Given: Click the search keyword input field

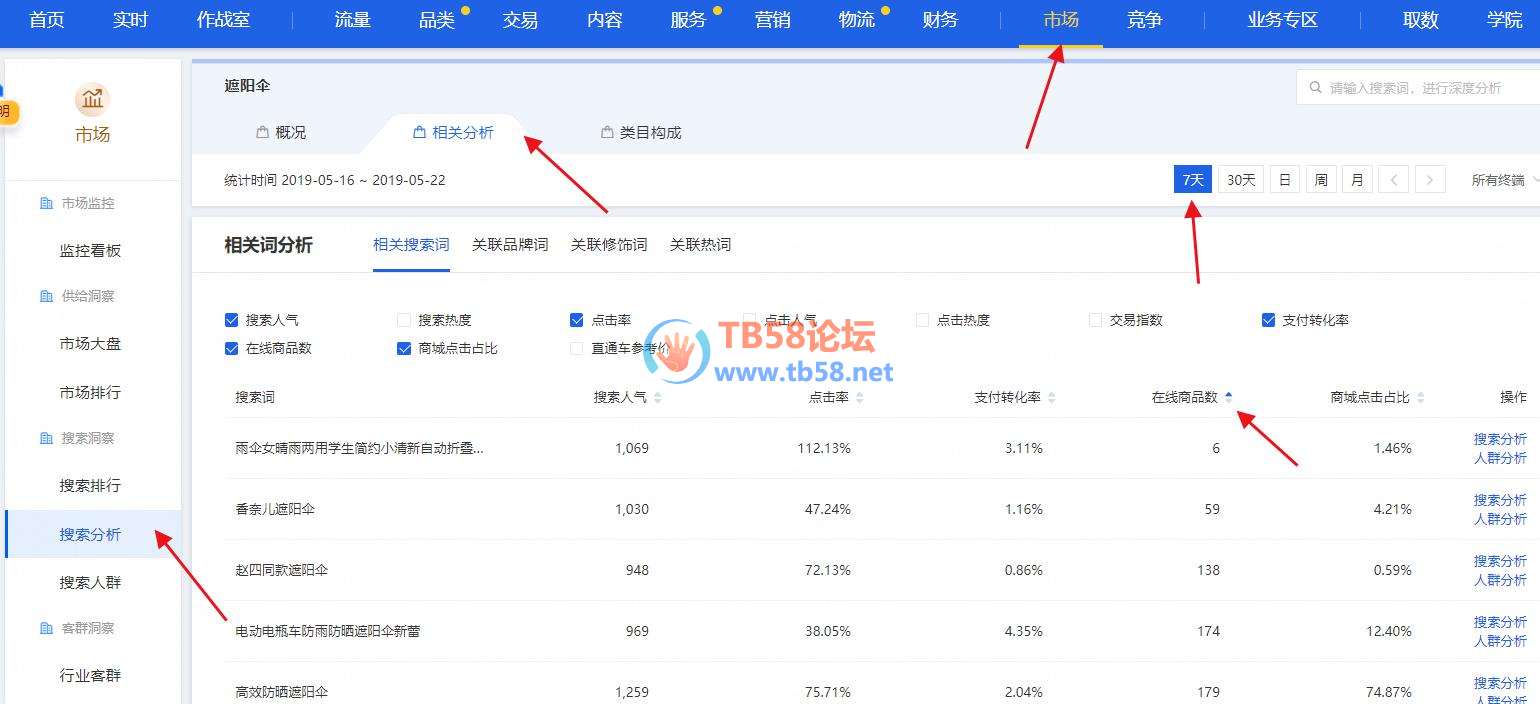Looking at the screenshot, I should tap(1420, 88).
